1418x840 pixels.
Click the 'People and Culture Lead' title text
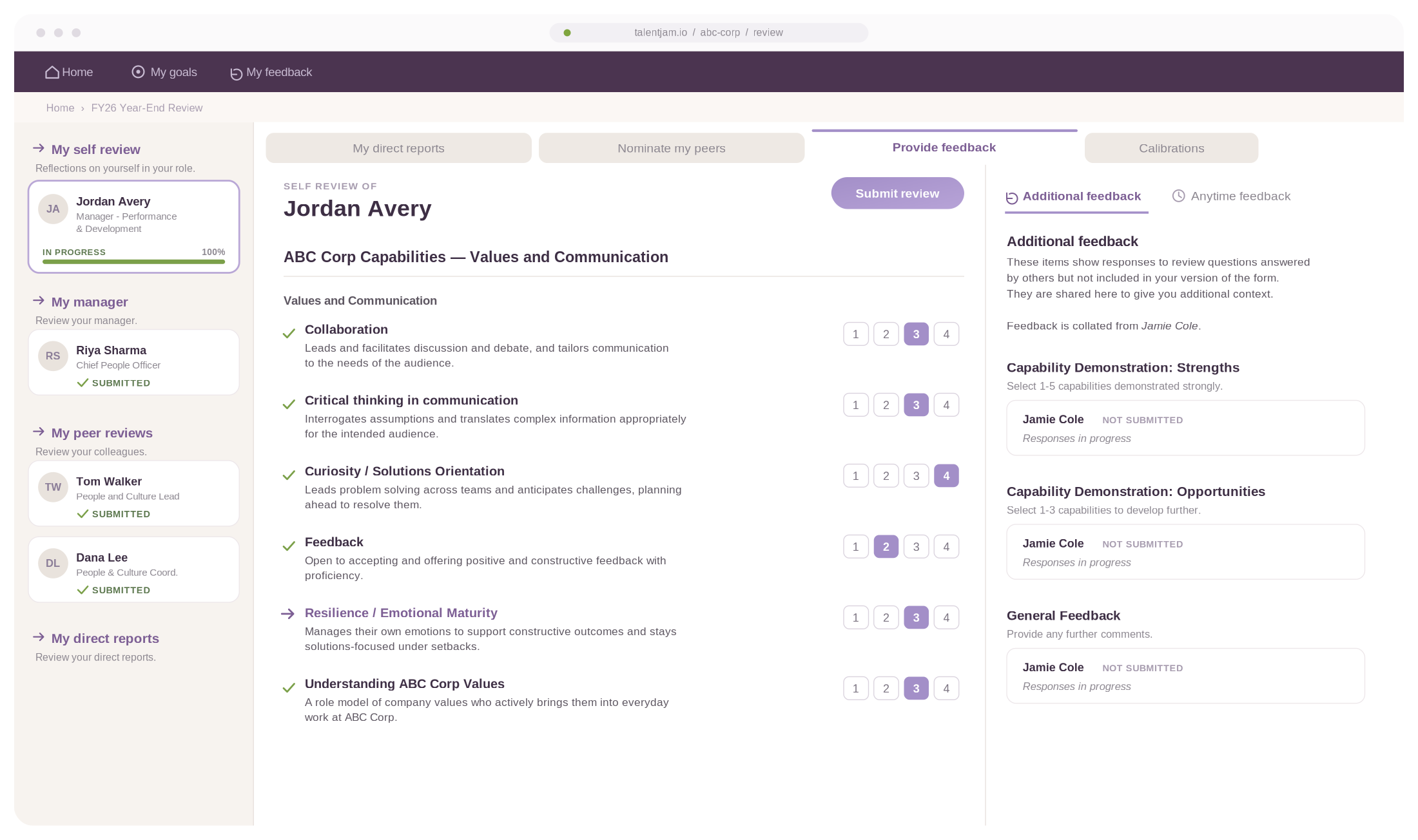pos(128,497)
